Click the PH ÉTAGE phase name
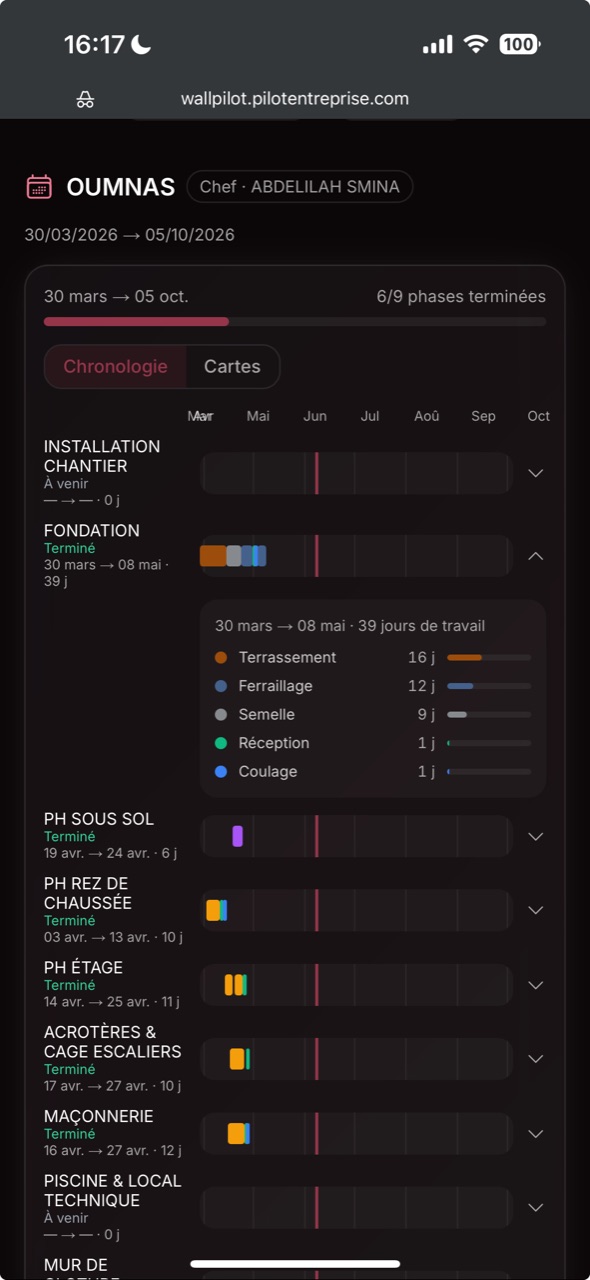The height and width of the screenshot is (1280, 590). pos(83,968)
